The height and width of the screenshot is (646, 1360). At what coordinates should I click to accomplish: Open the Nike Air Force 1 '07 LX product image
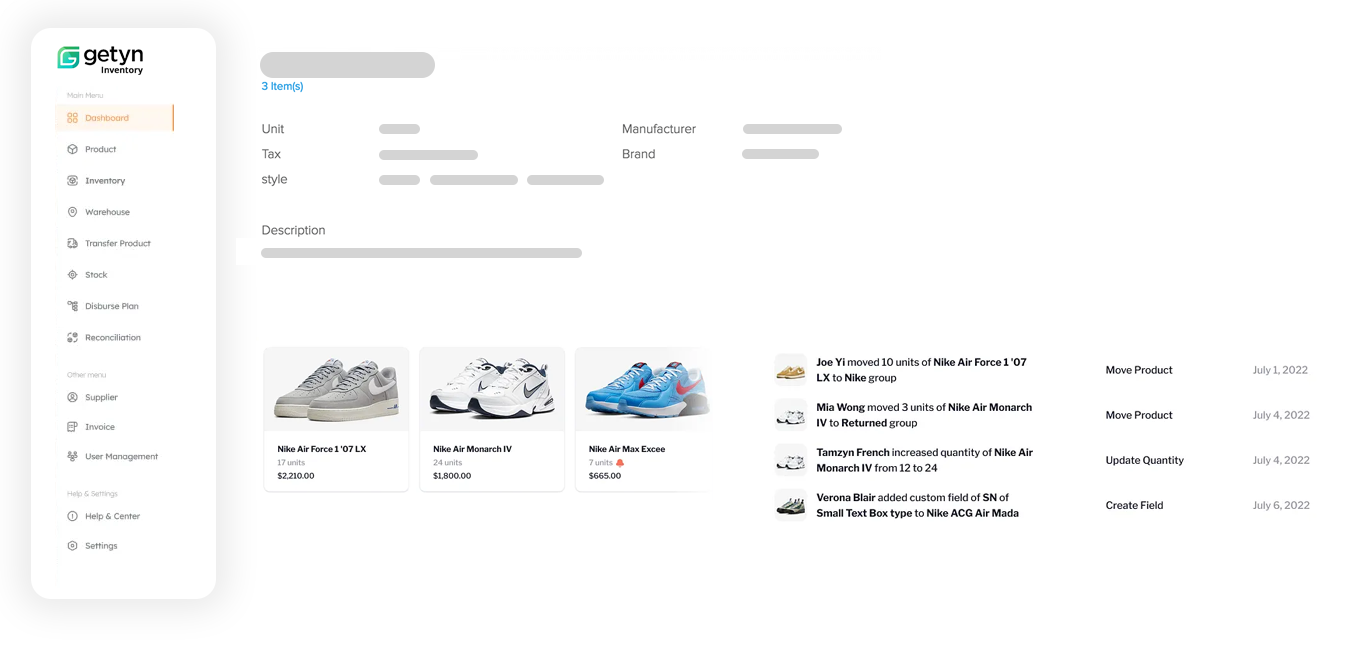(x=336, y=389)
